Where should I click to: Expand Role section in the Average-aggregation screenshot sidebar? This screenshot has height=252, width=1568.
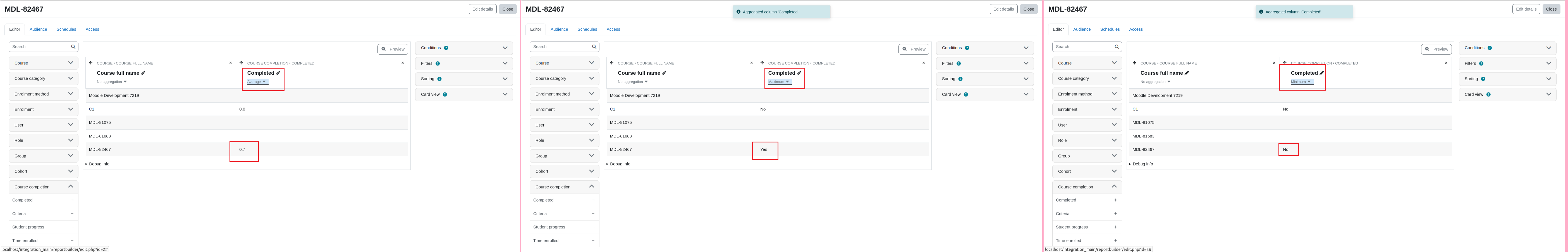(43, 140)
